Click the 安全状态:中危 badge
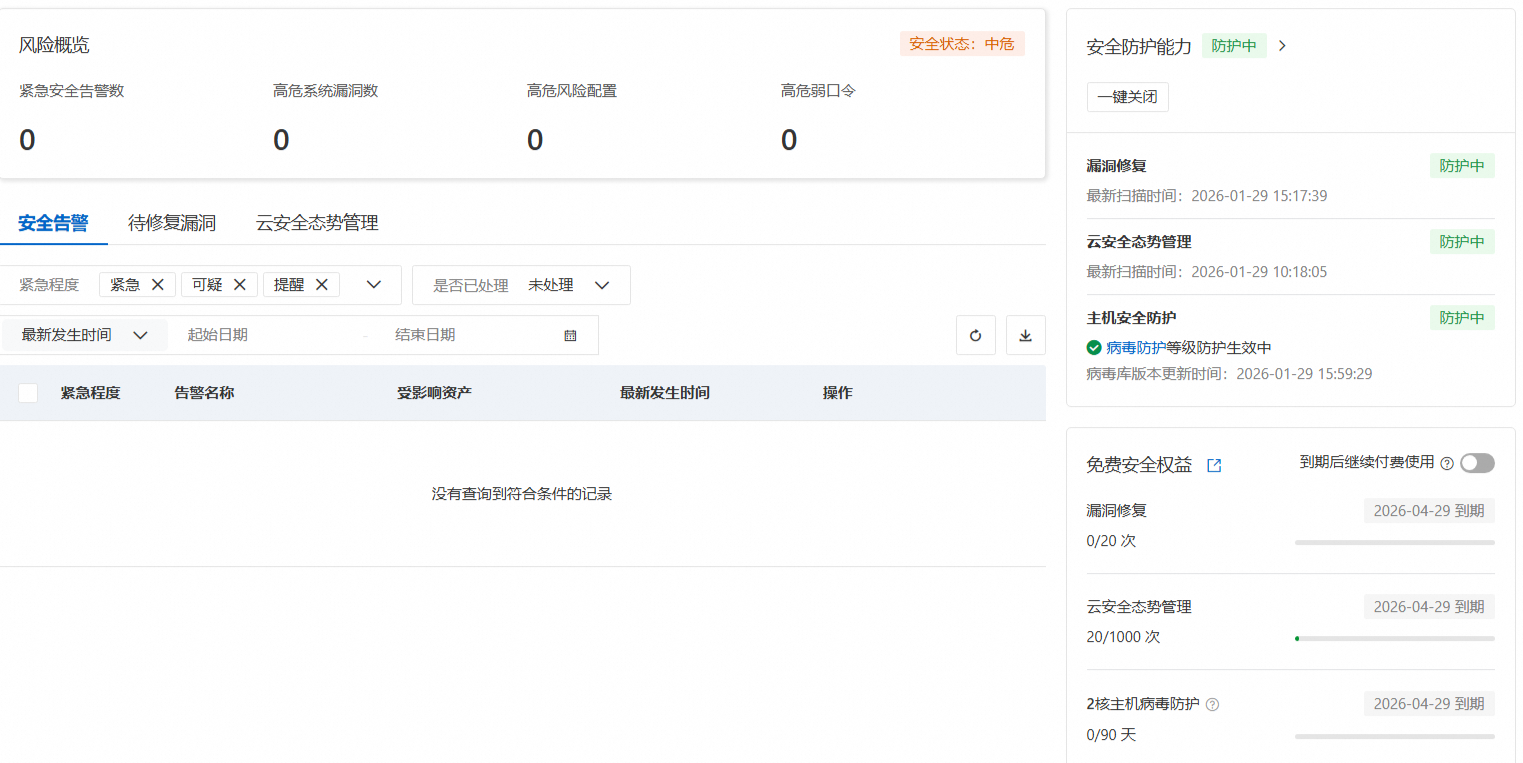 coord(962,44)
